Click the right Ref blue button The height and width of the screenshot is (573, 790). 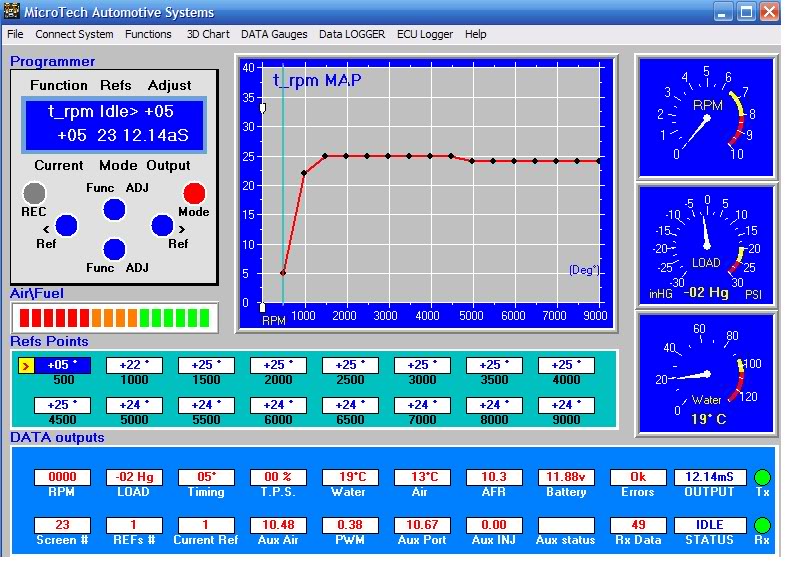click(162, 225)
